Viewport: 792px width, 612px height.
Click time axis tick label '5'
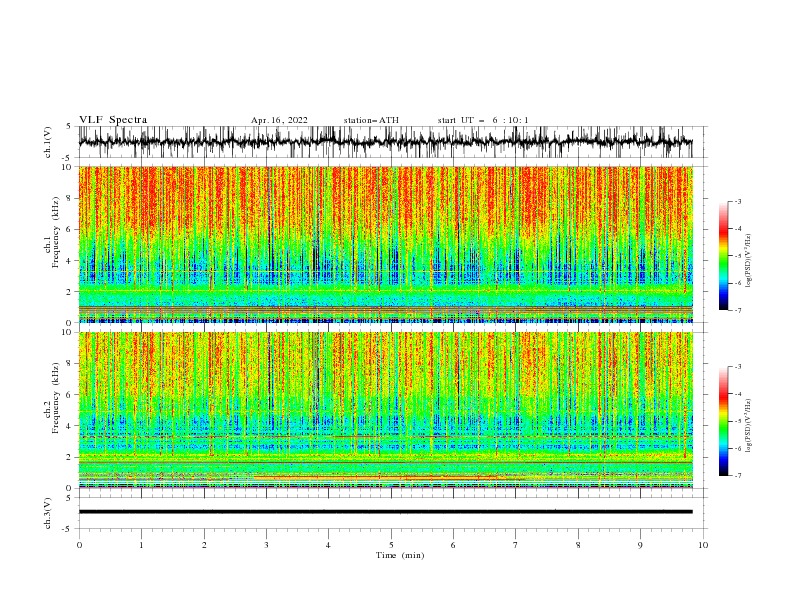[x=391, y=545]
